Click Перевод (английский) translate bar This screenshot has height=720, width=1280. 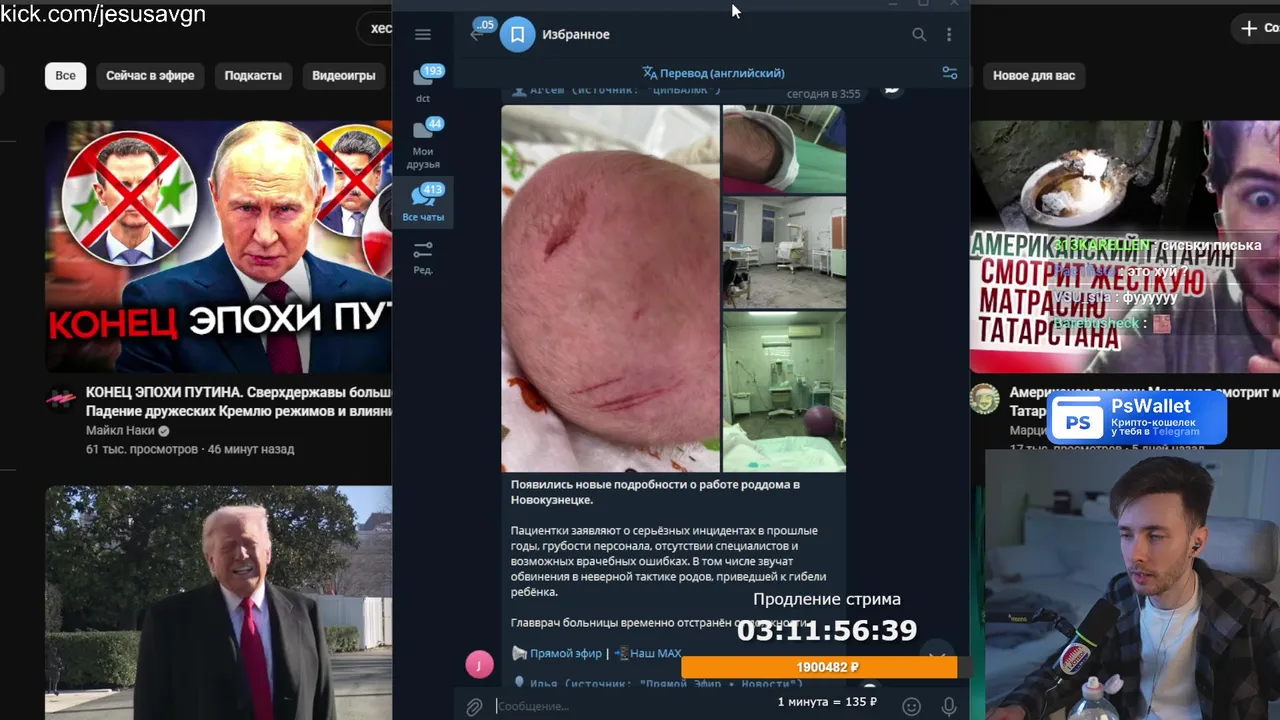click(713, 73)
